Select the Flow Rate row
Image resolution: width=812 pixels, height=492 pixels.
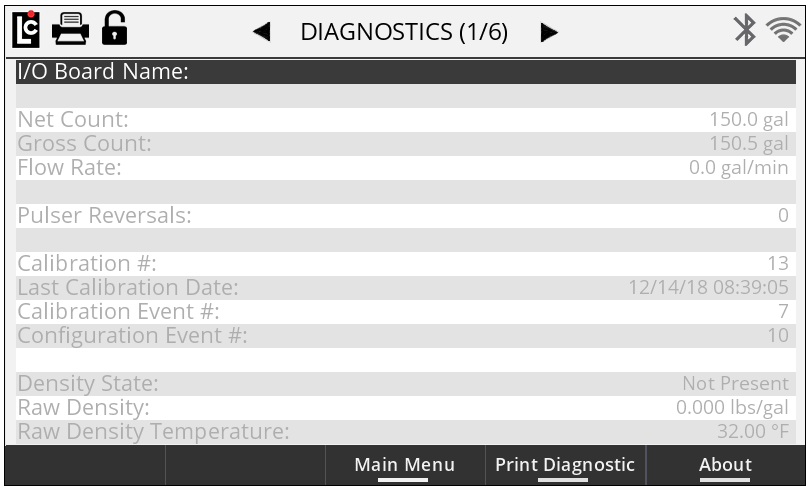pos(404,168)
